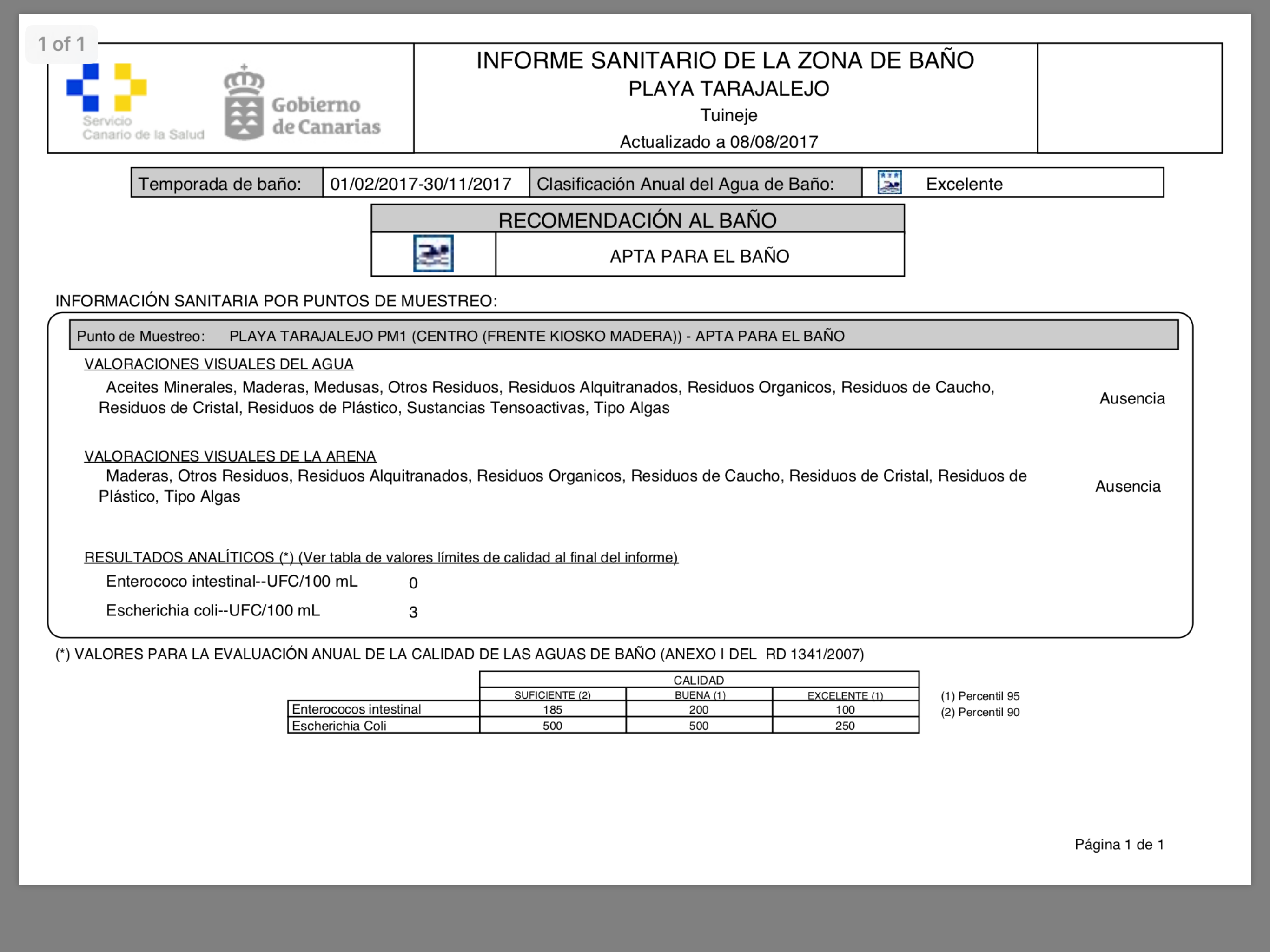The image size is (1270, 952).
Task: Click 'Clasificación Anual del Agua de Baño:' cell
Action: [x=695, y=183]
